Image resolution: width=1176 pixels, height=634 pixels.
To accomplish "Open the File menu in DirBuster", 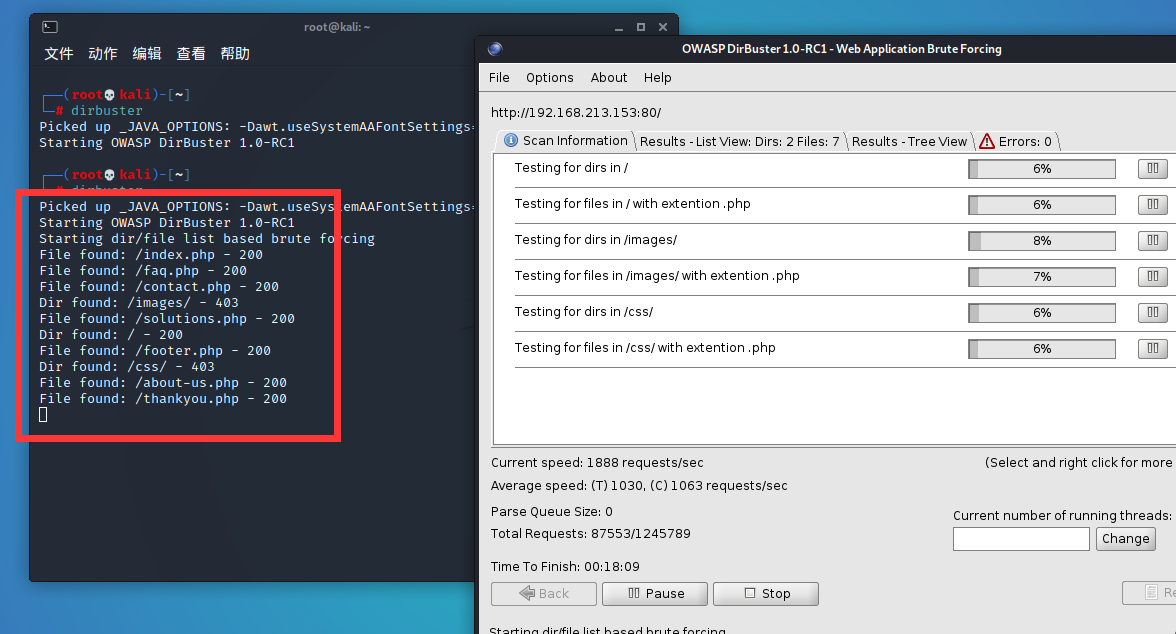I will click(x=499, y=77).
